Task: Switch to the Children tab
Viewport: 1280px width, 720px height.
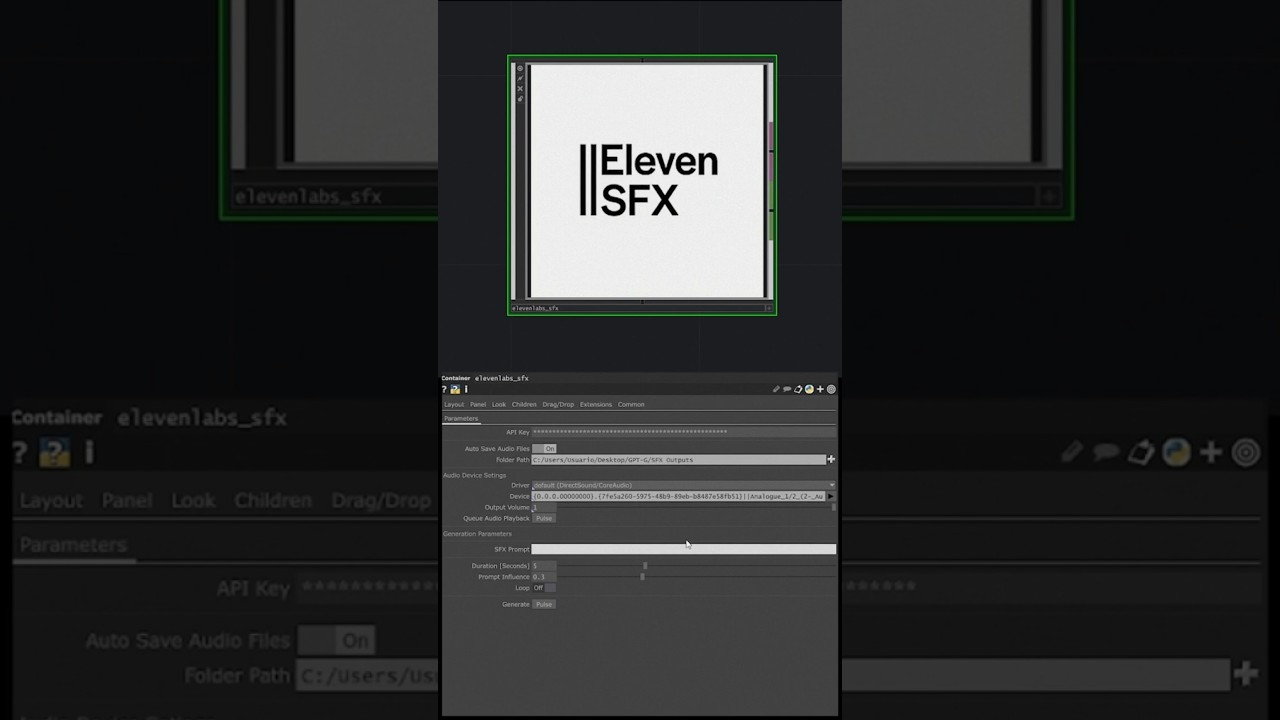Action: pos(524,404)
